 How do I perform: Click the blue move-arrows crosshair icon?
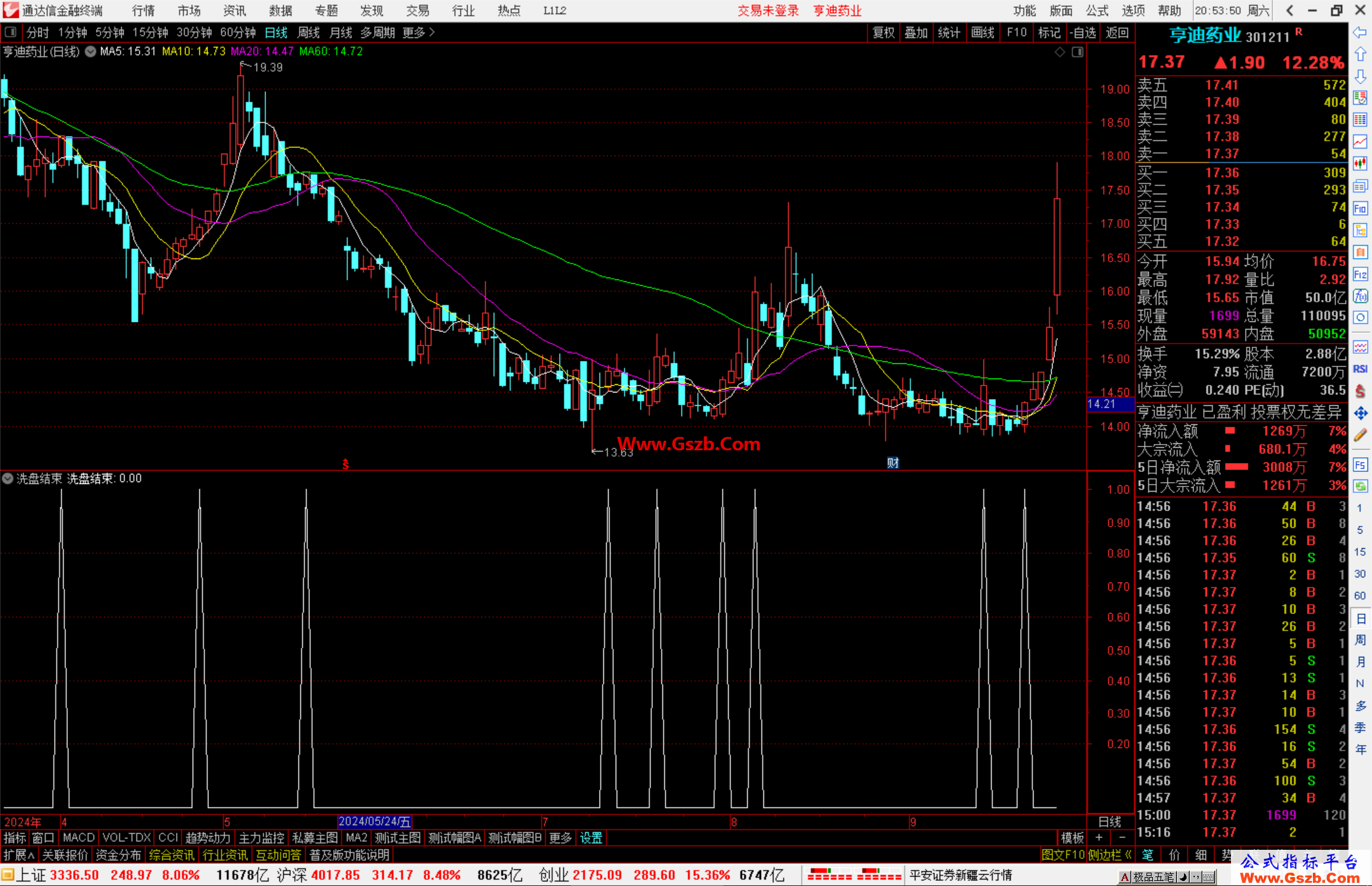1360,413
